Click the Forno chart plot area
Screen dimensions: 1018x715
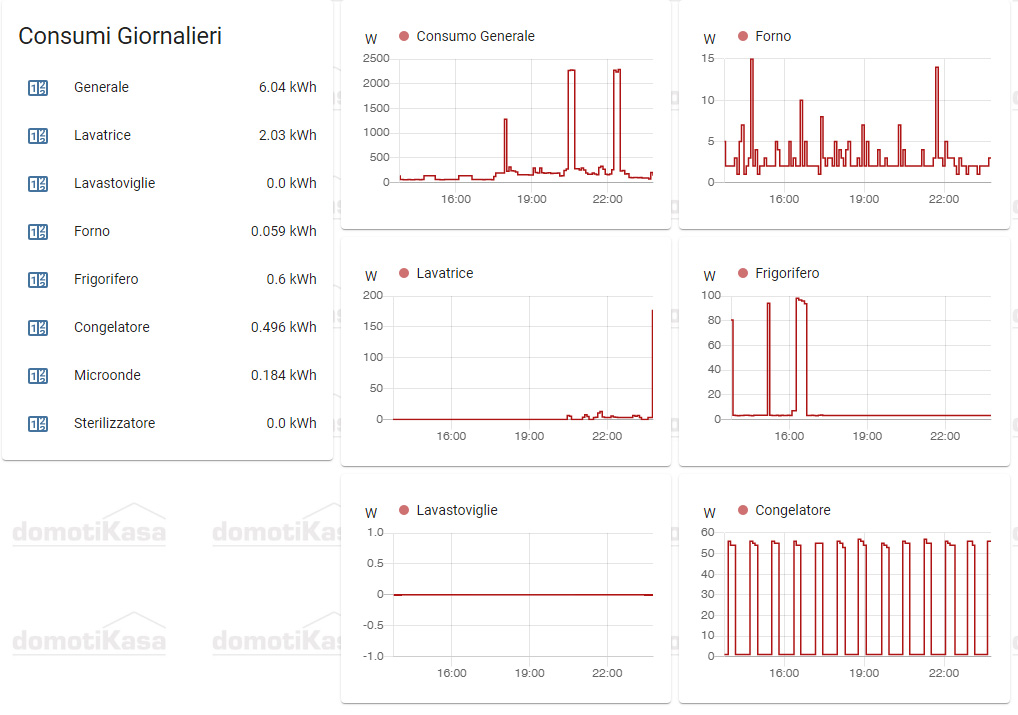point(858,121)
